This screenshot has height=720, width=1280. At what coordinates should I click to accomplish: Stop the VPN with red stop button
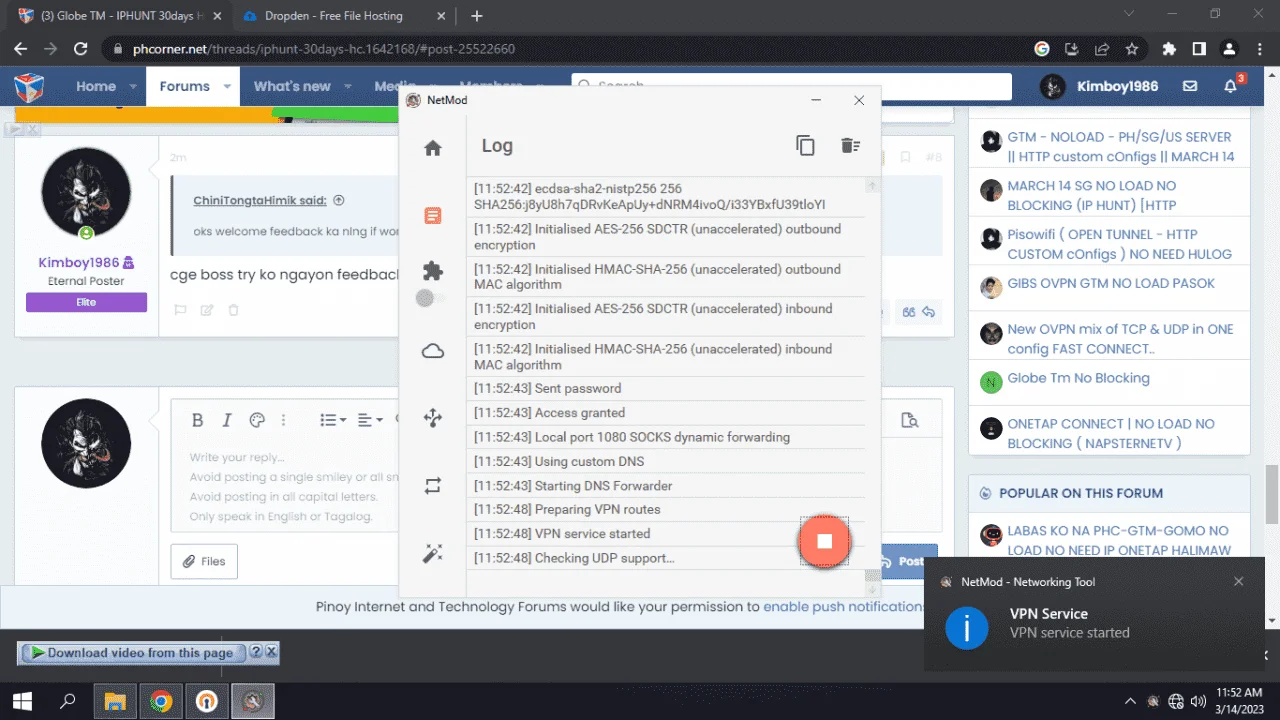pos(824,541)
